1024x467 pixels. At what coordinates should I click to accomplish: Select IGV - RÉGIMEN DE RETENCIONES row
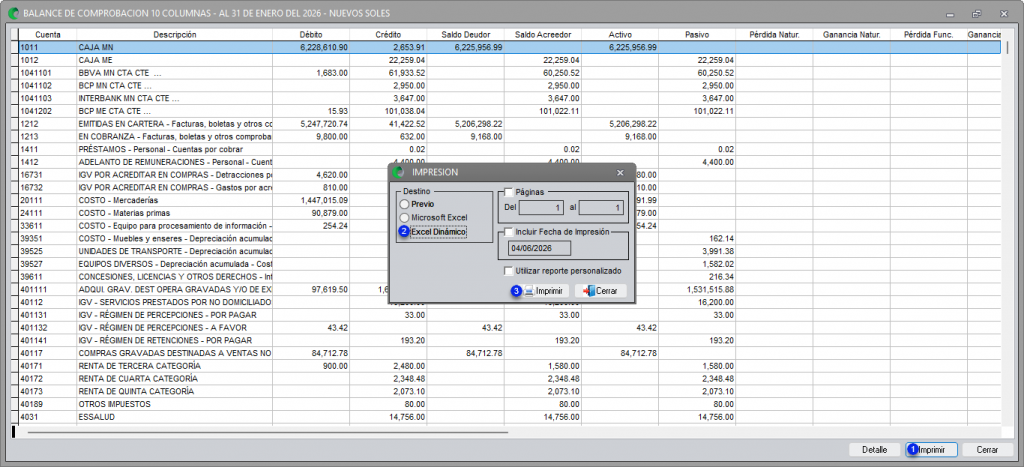pyautogui.click(x=509, y=340)
